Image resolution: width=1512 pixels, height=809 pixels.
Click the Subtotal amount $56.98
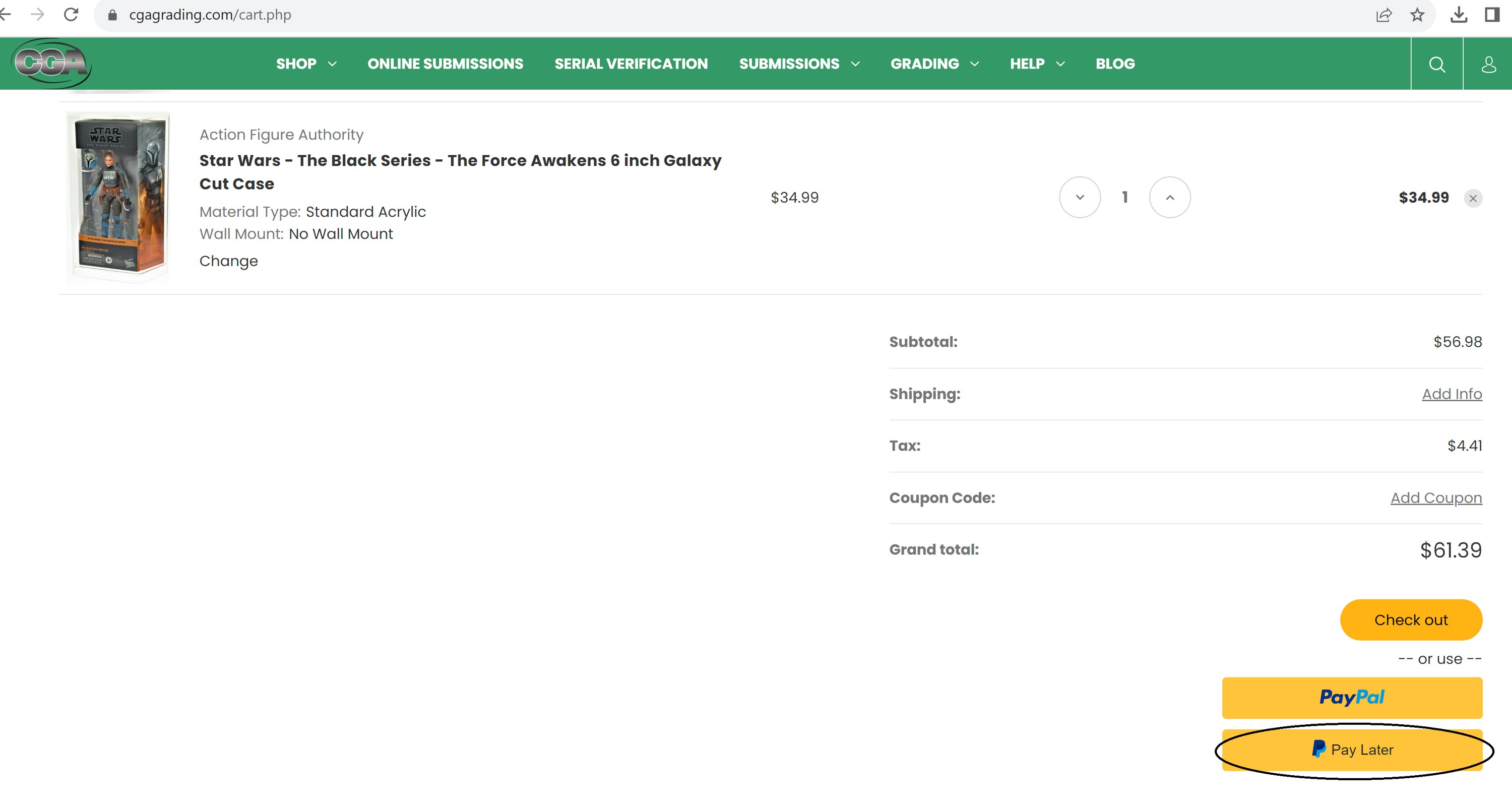(1457, 342)
